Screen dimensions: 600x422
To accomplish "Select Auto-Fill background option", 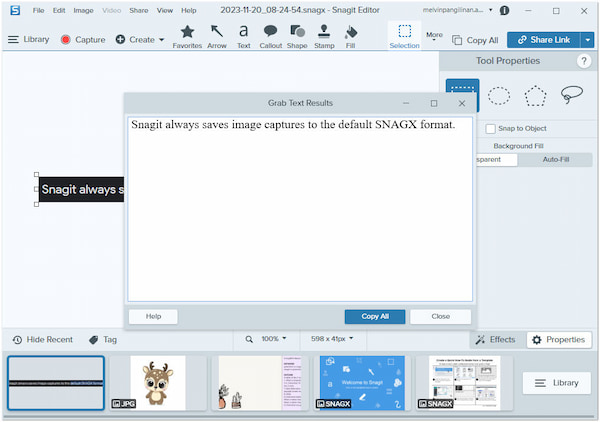I will [x=555, y=160].
